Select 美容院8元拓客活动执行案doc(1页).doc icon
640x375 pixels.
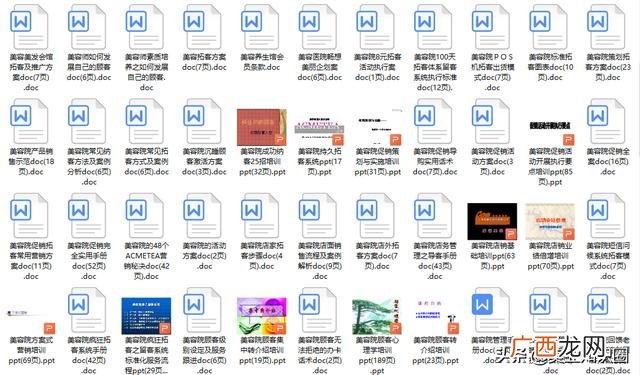(376, 28)
